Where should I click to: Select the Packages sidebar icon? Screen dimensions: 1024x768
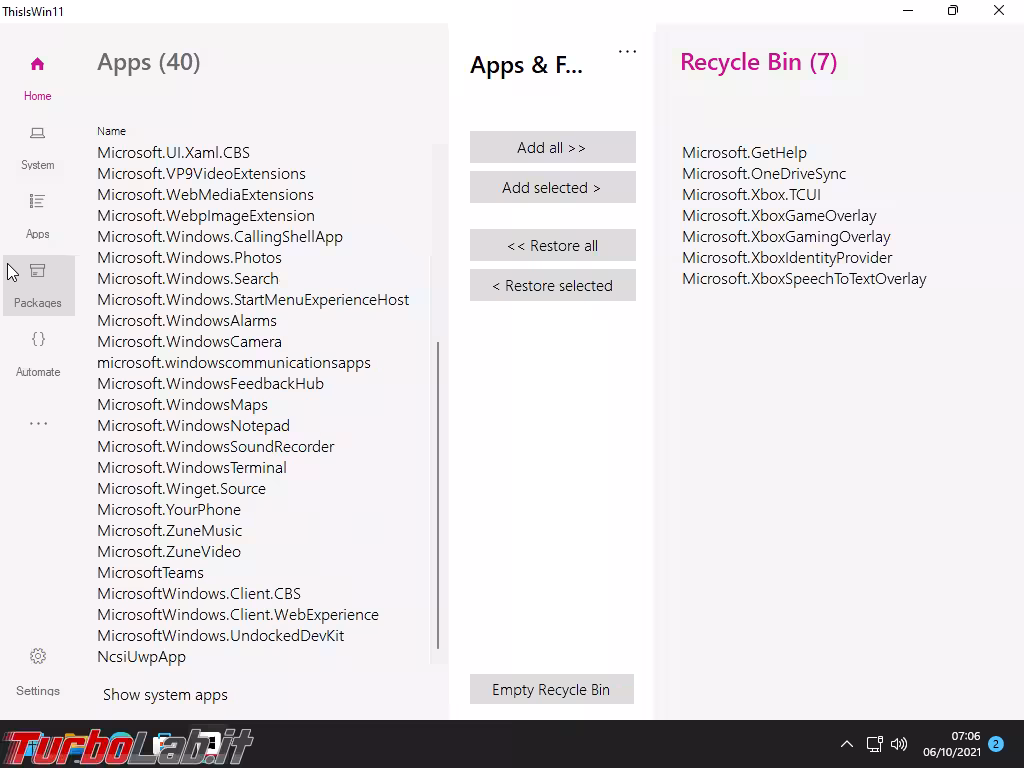coord(37,271)
